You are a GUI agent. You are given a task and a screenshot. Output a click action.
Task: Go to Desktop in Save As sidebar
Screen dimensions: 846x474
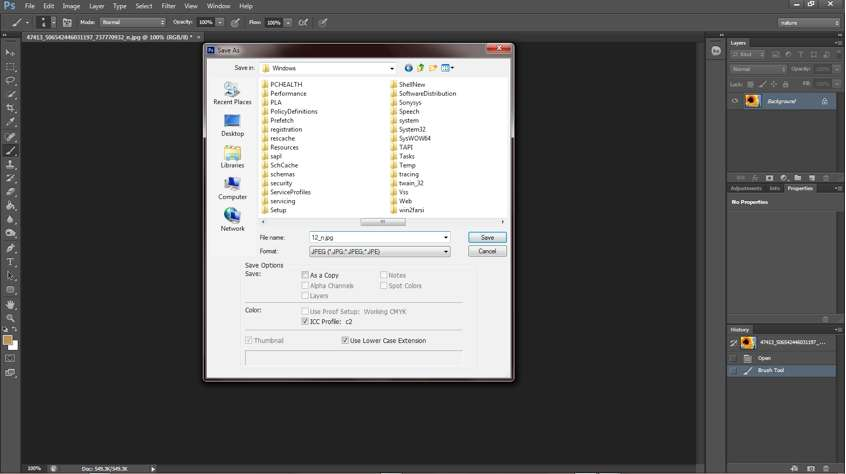point(232,125)
